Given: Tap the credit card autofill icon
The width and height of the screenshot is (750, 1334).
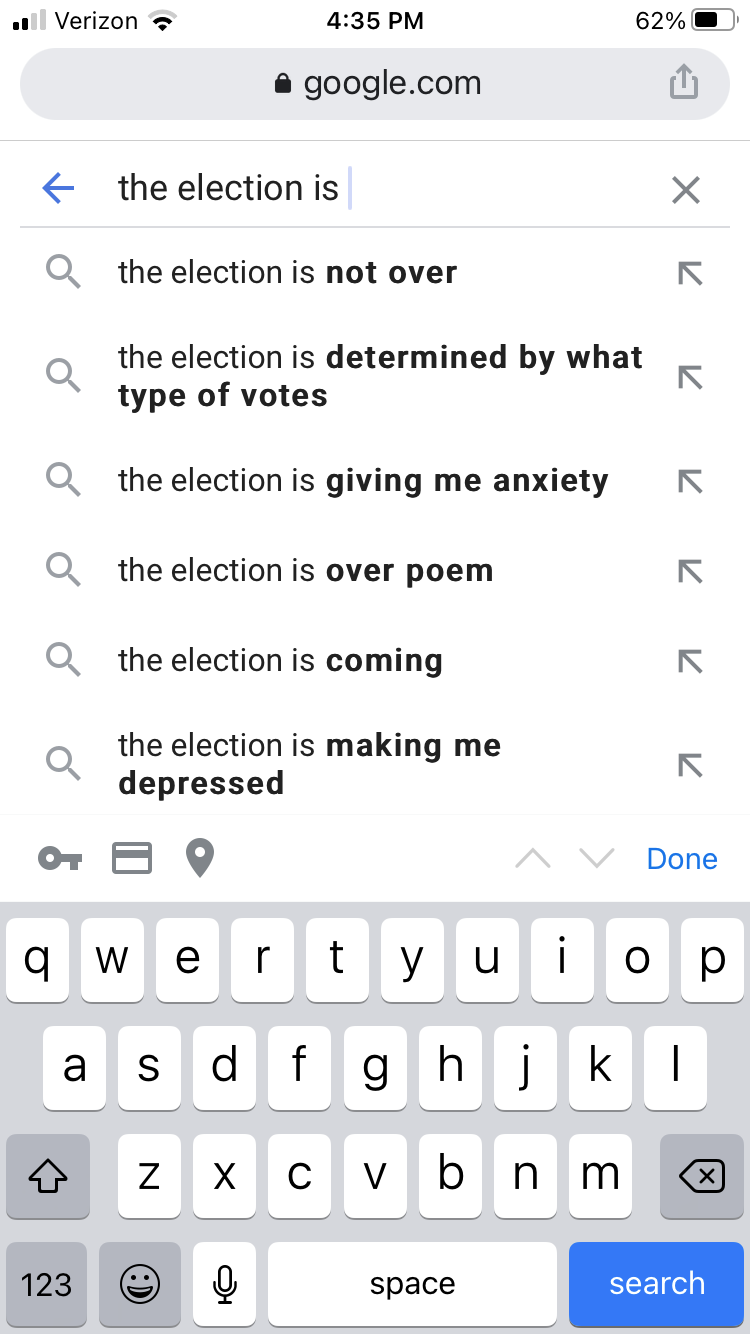Looking at the screenshot, I should click(x=132, y=858).
